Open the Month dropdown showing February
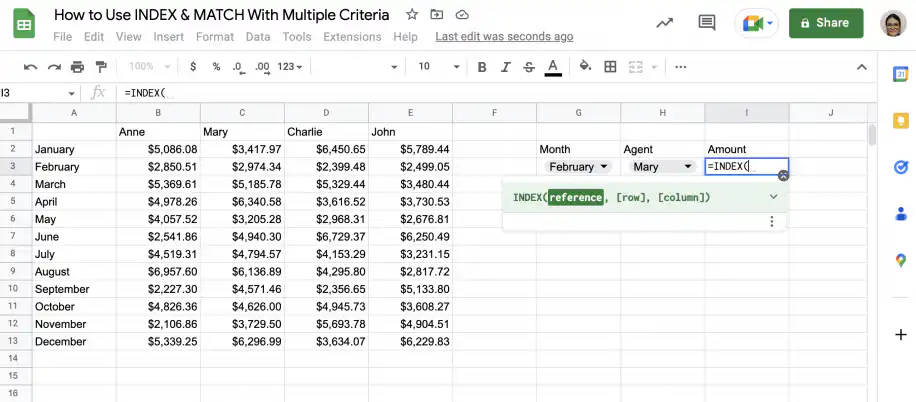The height and width of the screenshot is (402, 916). click(578, 167)
